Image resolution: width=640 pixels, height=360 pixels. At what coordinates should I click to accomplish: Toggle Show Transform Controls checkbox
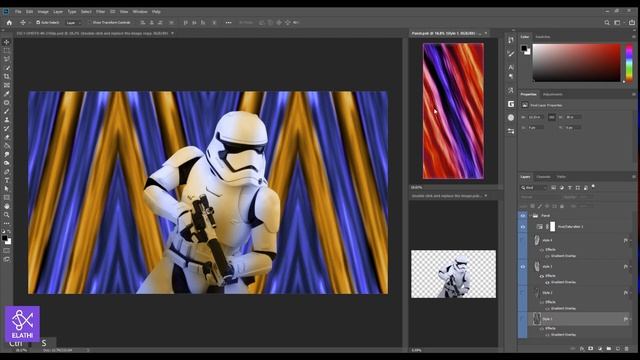(x=90, y=23)
